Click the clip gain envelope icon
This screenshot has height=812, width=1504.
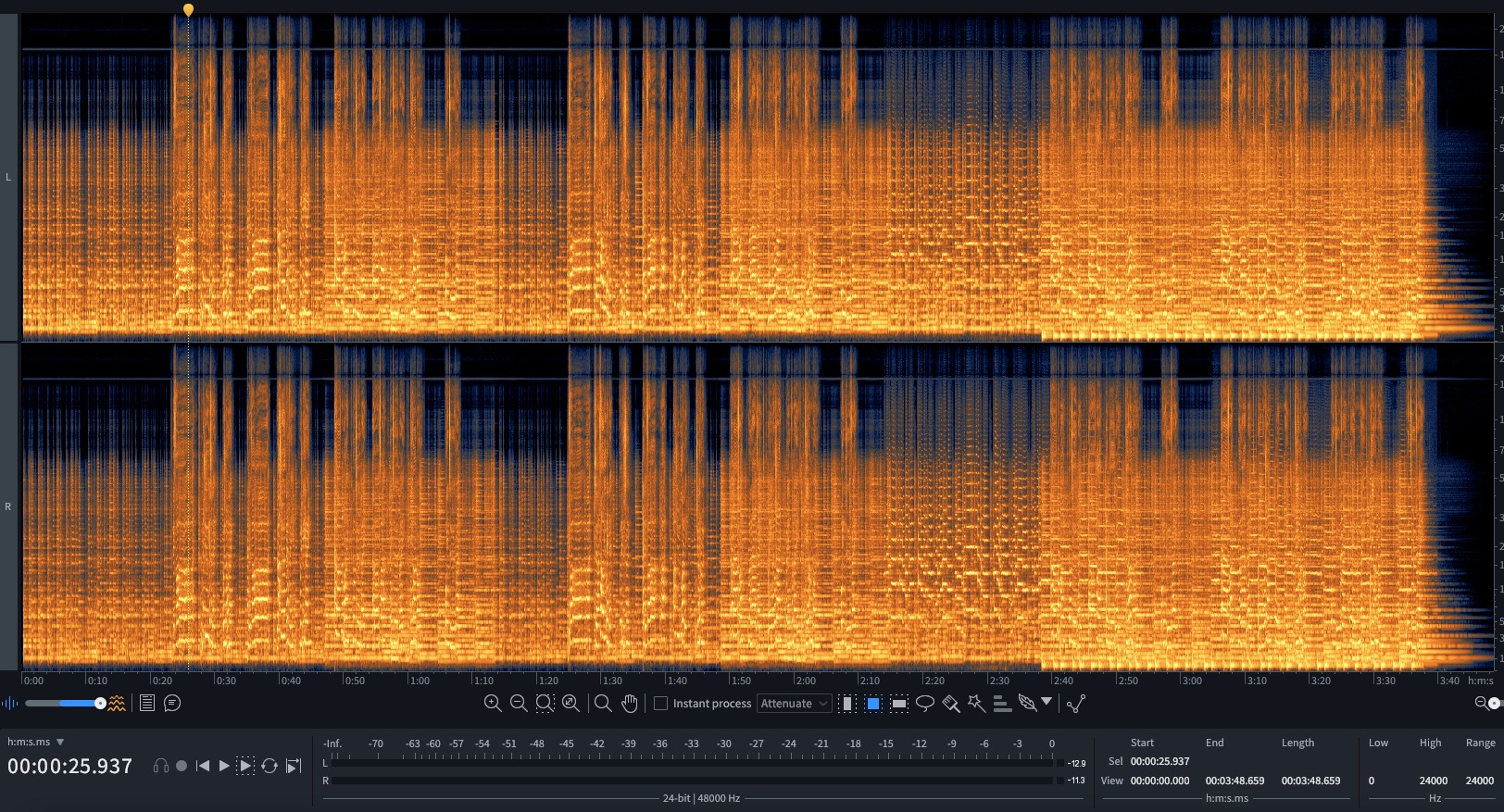pyautogui.click(x=1075, y=704)
